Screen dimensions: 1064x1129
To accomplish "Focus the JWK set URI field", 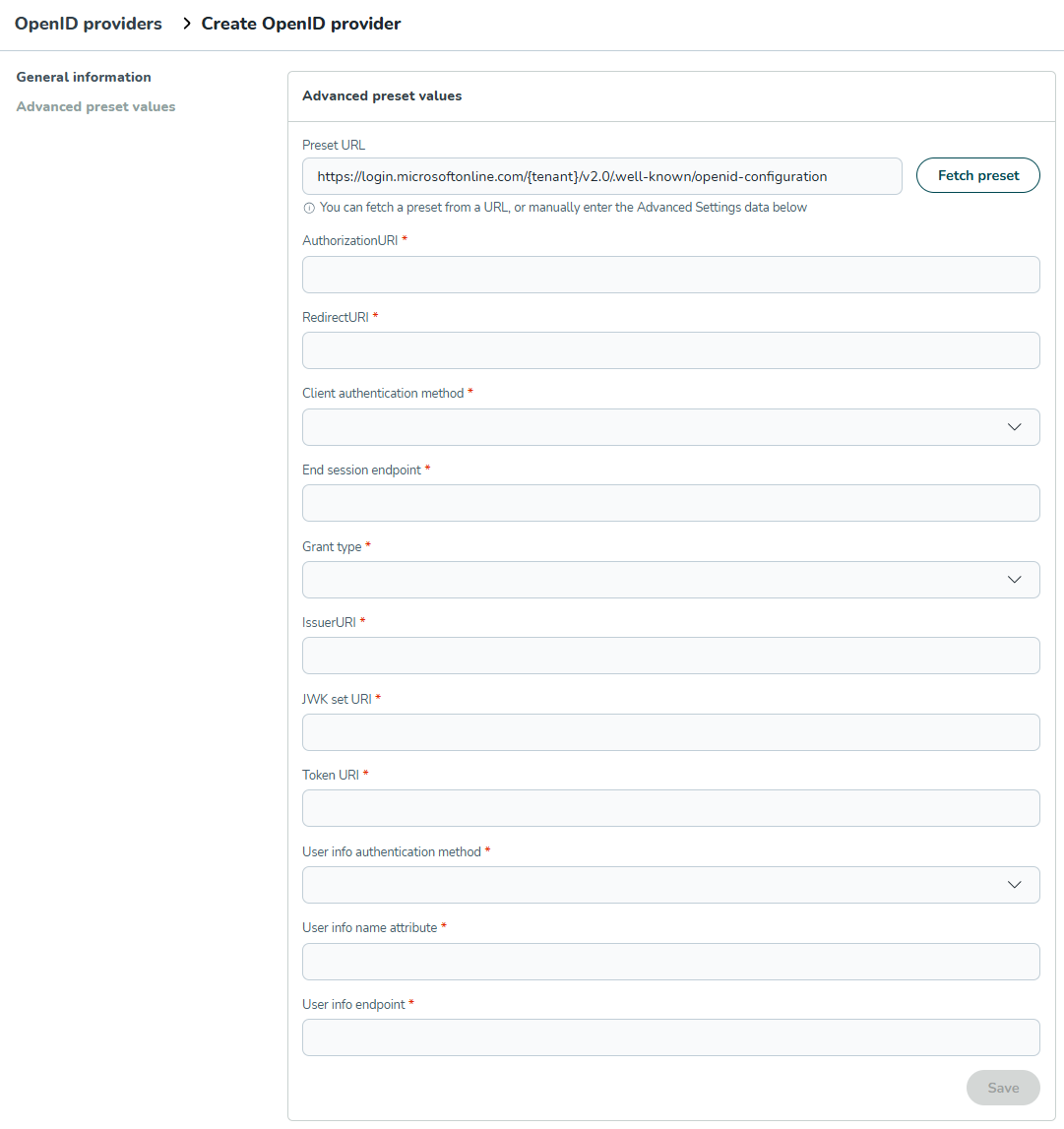I will (x=670, y=732).
